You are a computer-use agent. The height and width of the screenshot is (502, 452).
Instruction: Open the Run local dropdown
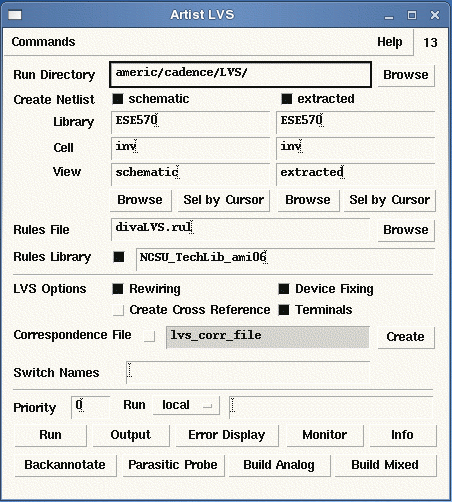click(186, 405)
